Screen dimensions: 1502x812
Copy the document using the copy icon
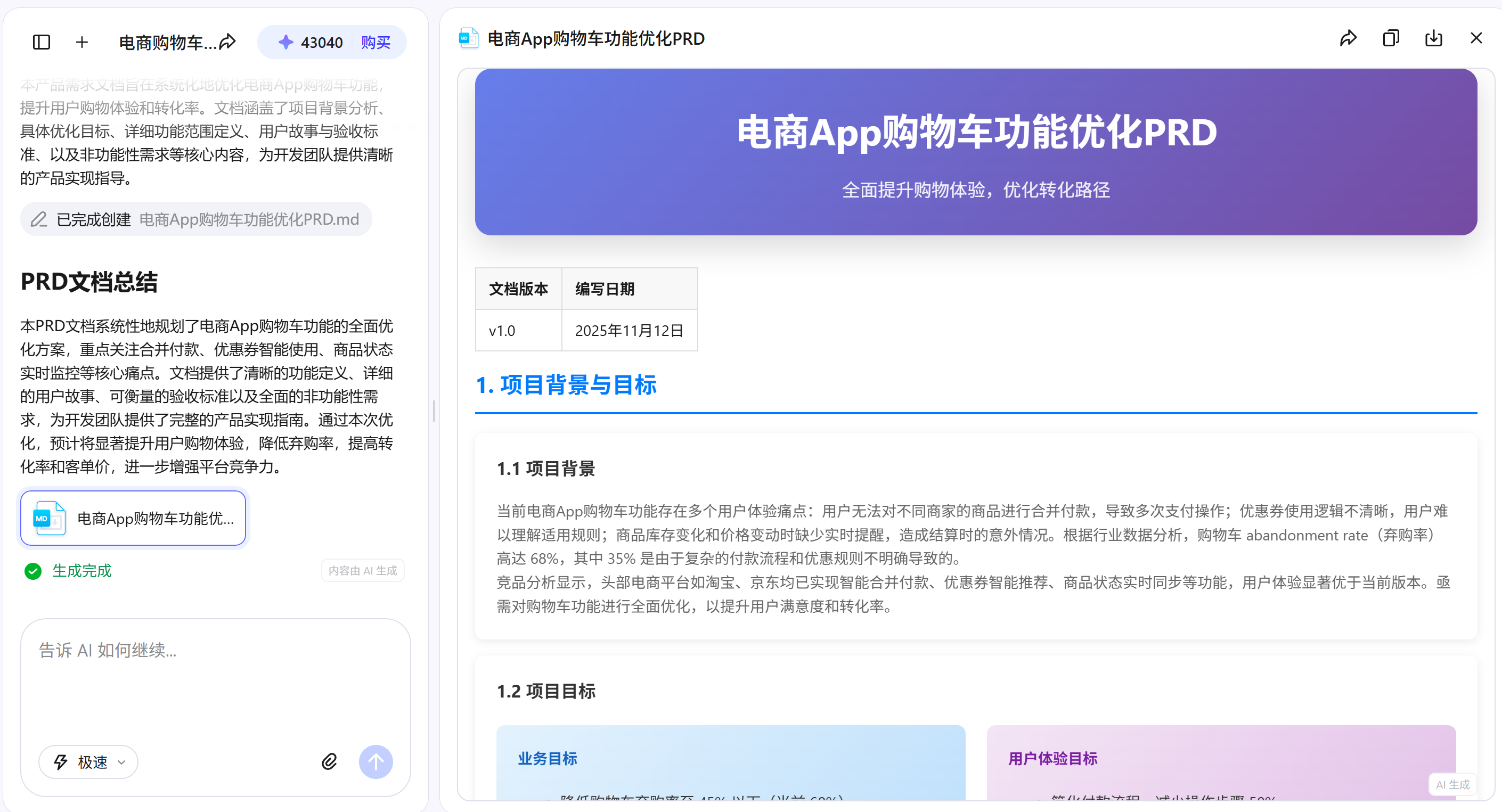pyautogui.click(x=1391, y=38)
